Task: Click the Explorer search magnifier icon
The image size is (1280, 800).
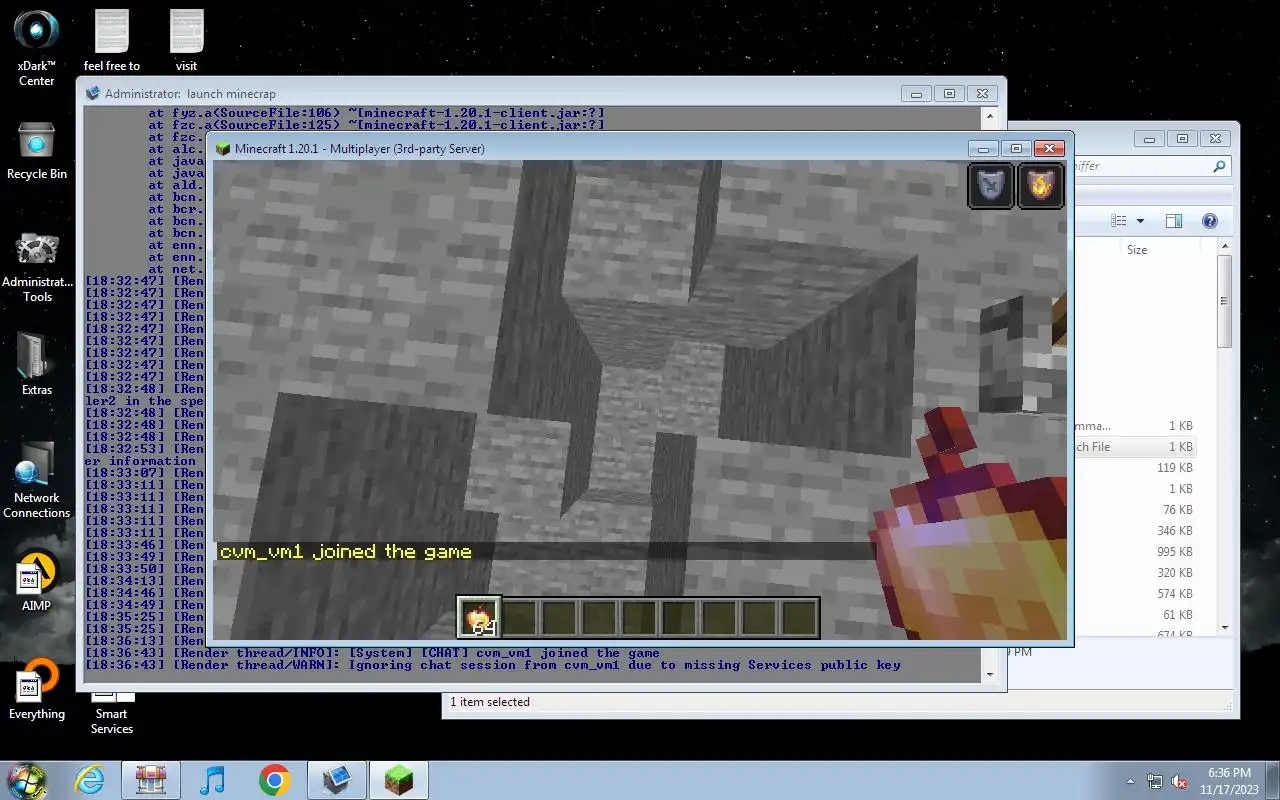Action: click(x=1219, y=166)
